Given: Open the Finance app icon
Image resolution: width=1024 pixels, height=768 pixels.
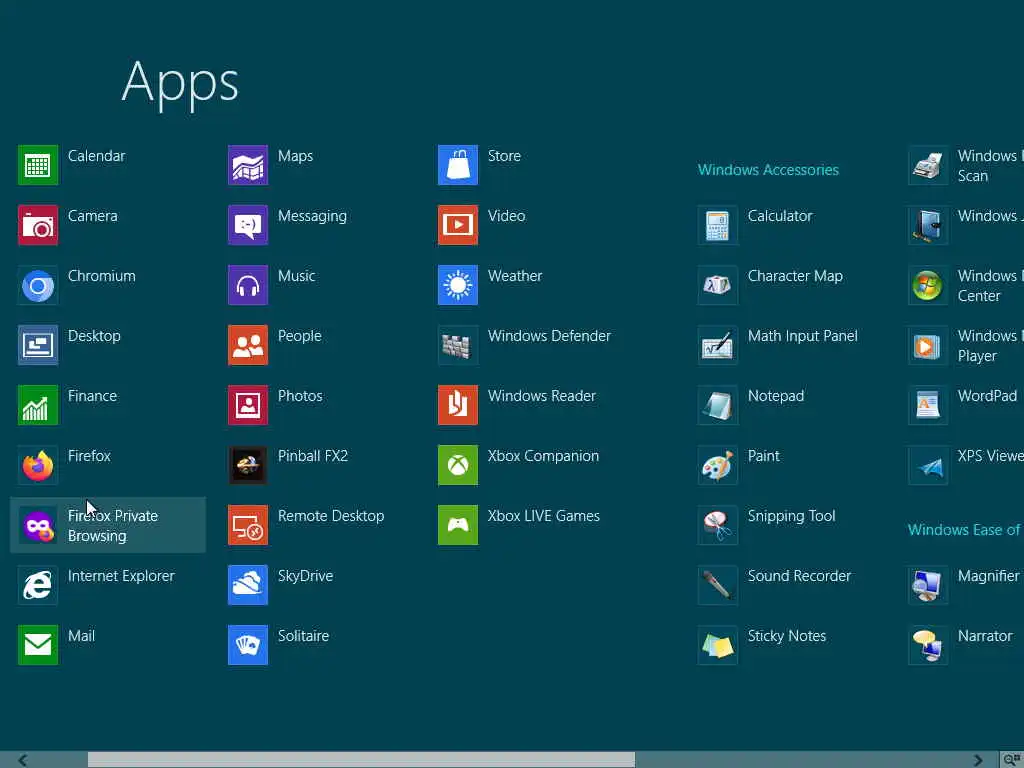Looking at the screenshot, I should (x=38, y=406).
